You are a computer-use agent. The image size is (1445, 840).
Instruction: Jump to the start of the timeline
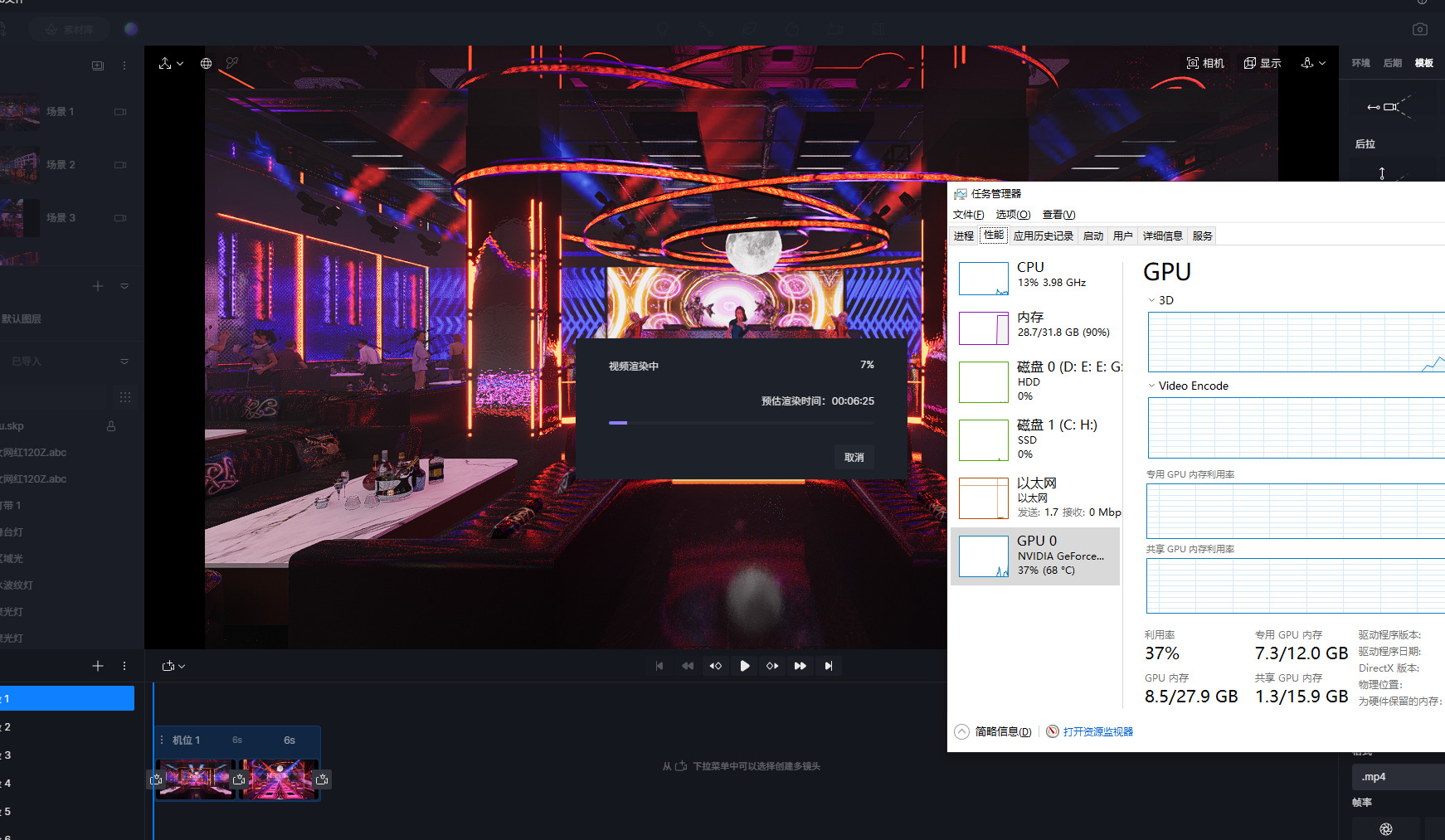point(659,666)
